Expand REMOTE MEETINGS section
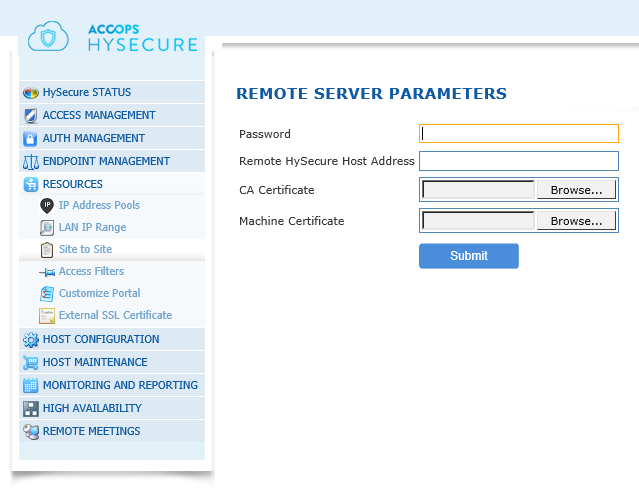The height and width of the screenshot is (498, 639). [x=112, y=431]
